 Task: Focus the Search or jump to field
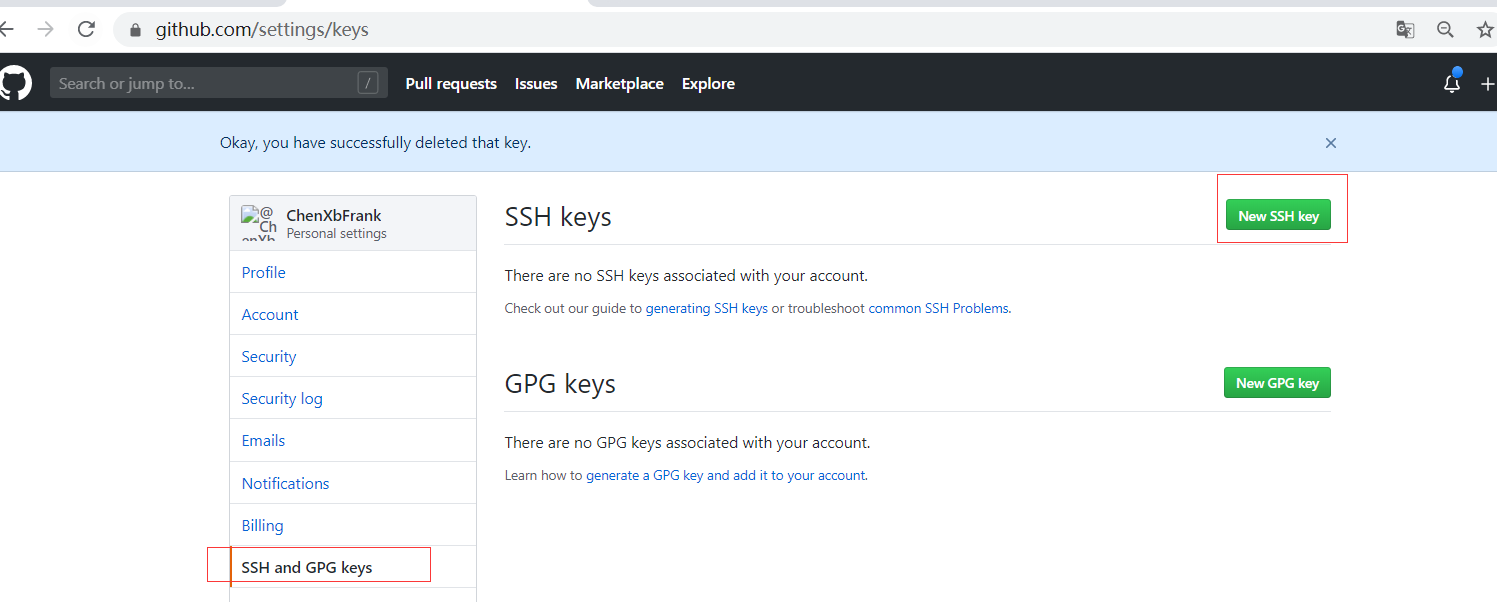click(219, 83)
